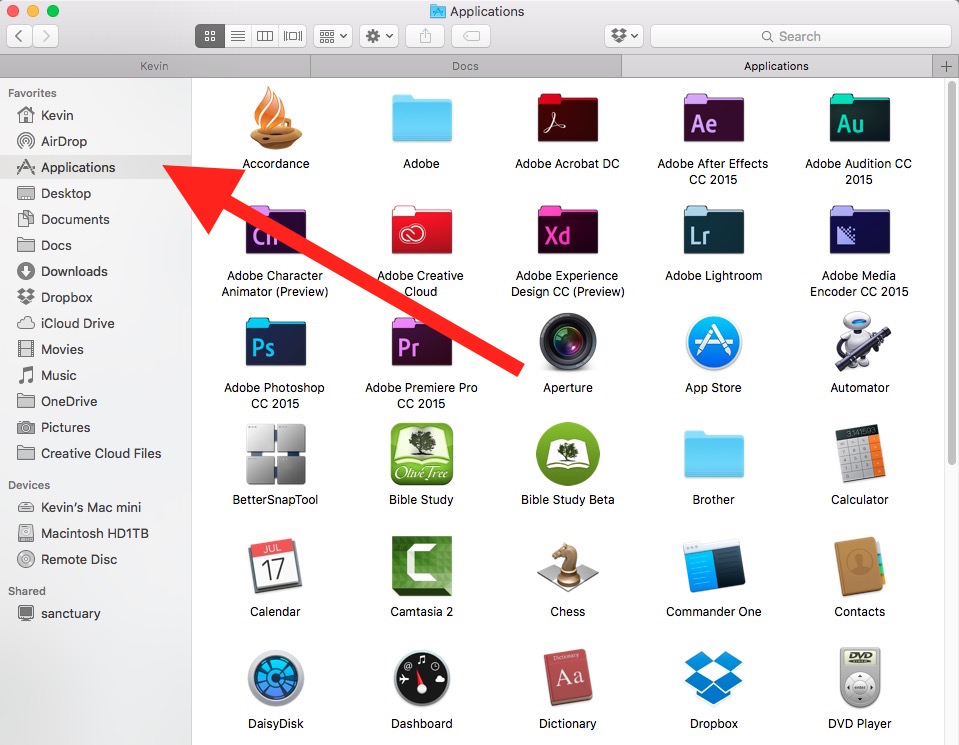
Task: Click the Share toolbar button
Action: click(x=425, y=36)
